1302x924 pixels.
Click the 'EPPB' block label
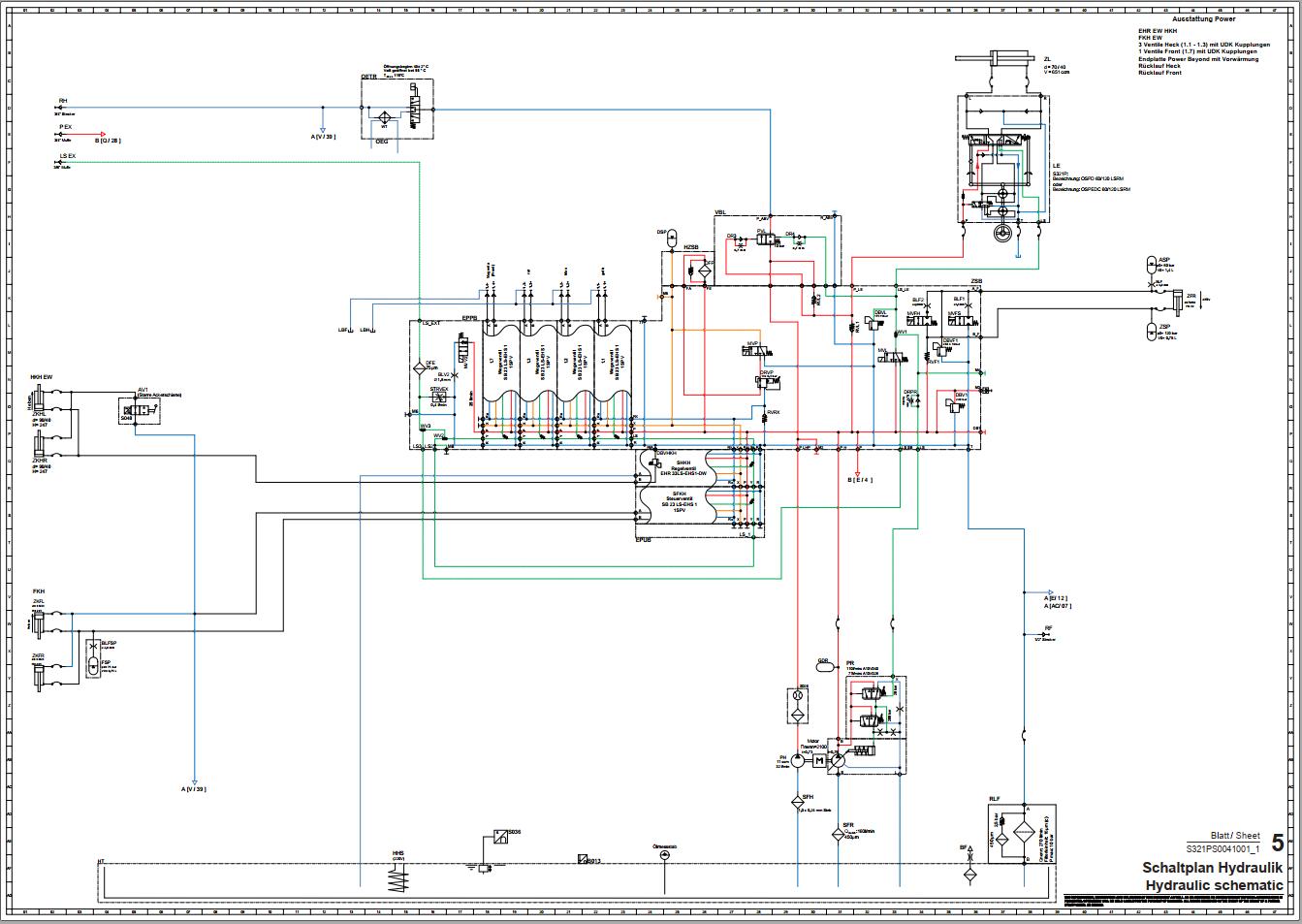pyautogui.click(x=470, y=318)
